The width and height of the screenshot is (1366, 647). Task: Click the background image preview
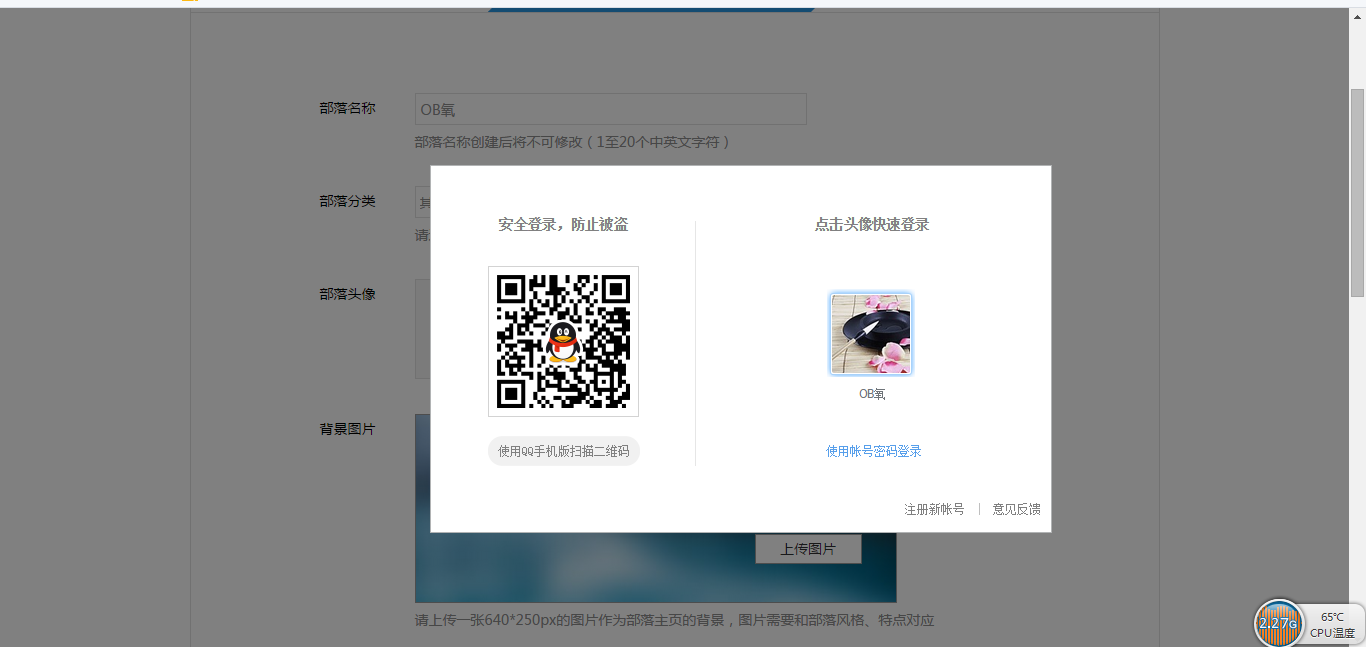[655, 568]
